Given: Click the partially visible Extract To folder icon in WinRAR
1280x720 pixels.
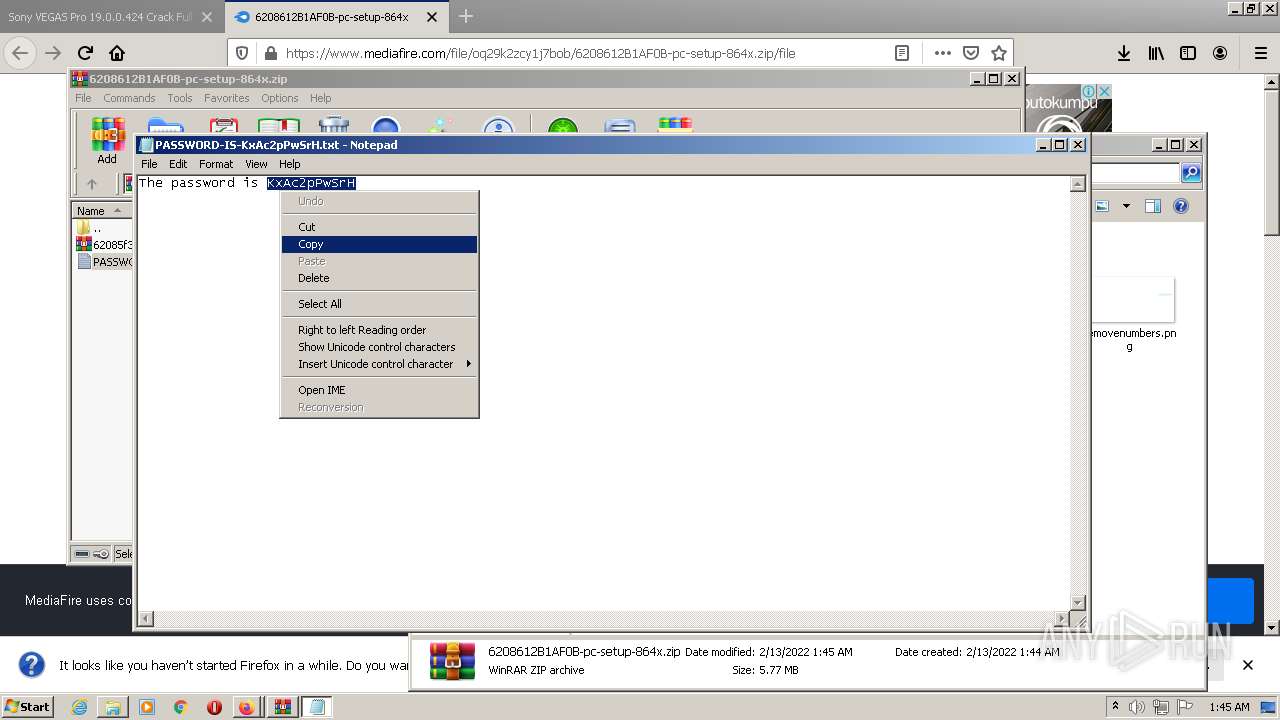Looking at the screenshot, I should pyautogui.click(x=165, y=126).
